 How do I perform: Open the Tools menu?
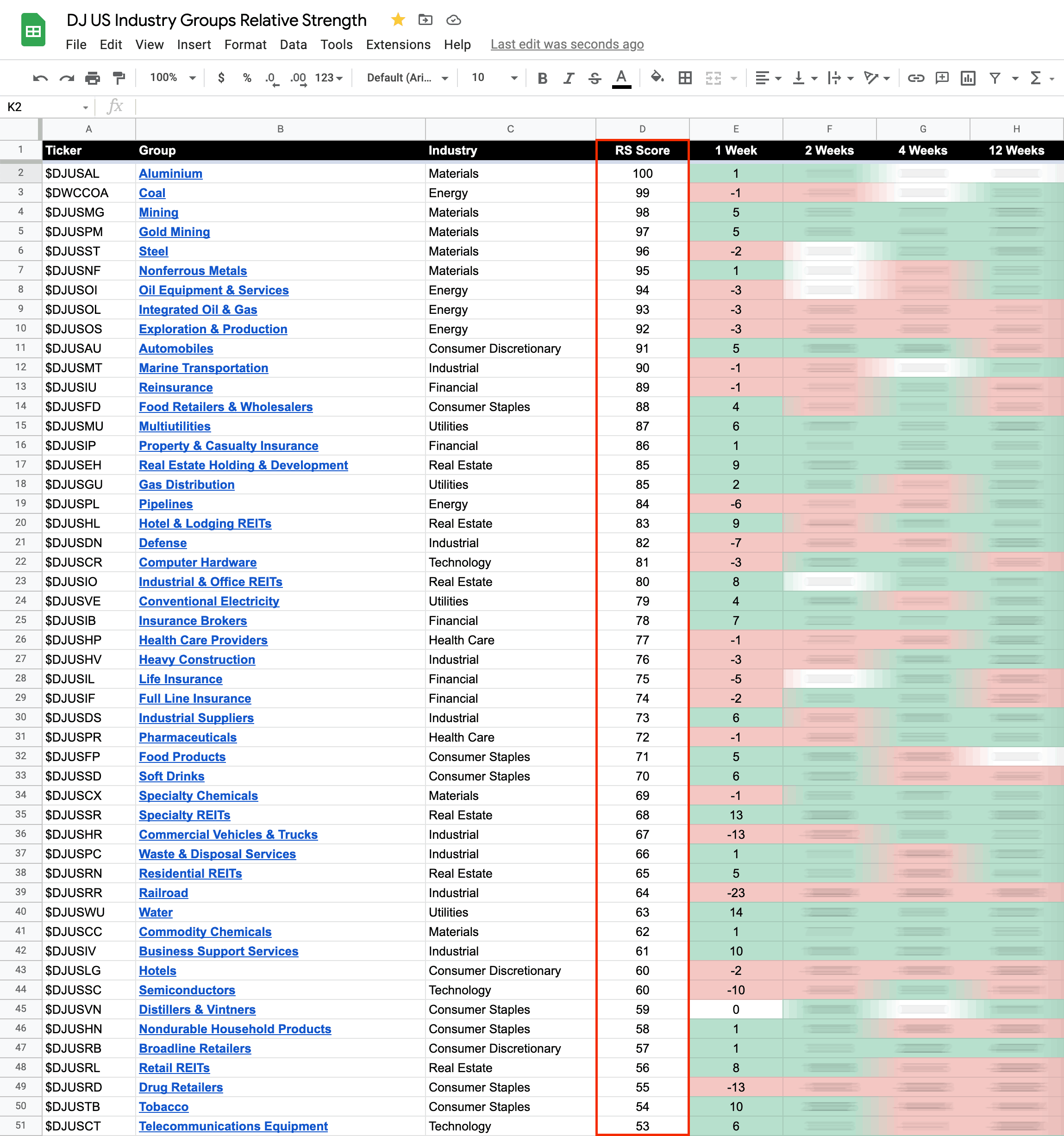(x=337, y=44)
